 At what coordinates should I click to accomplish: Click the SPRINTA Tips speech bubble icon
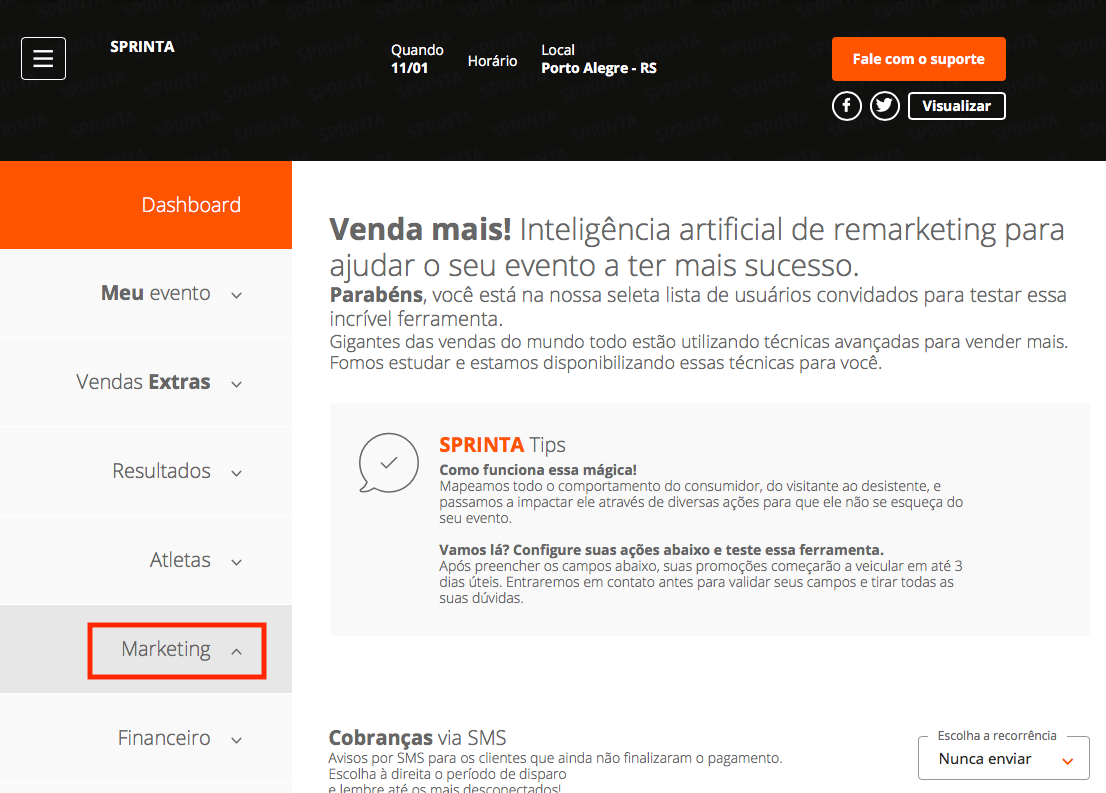(389, 463)
